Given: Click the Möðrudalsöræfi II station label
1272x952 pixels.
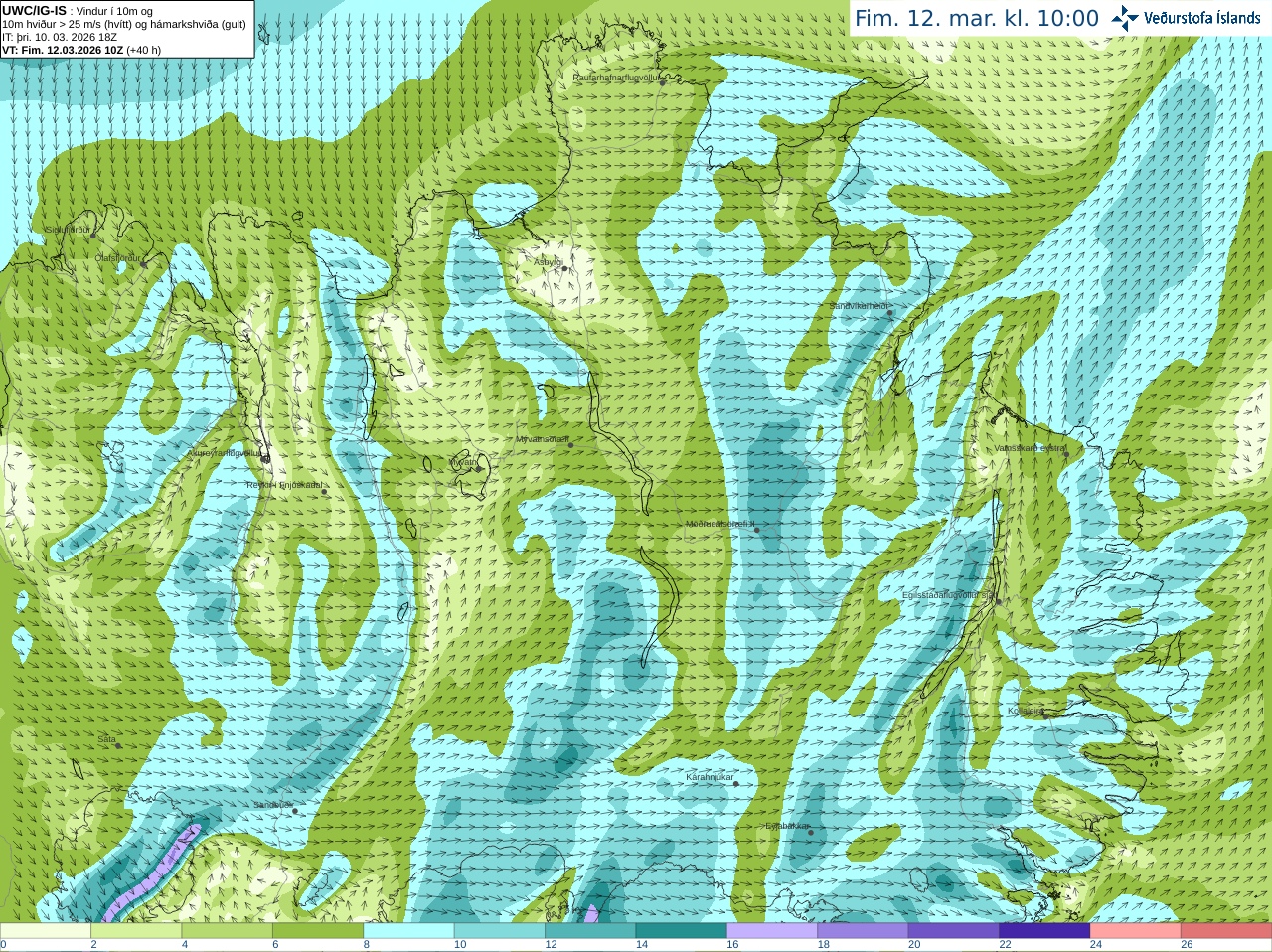Looking at the screenshot, I should [720, 524].
